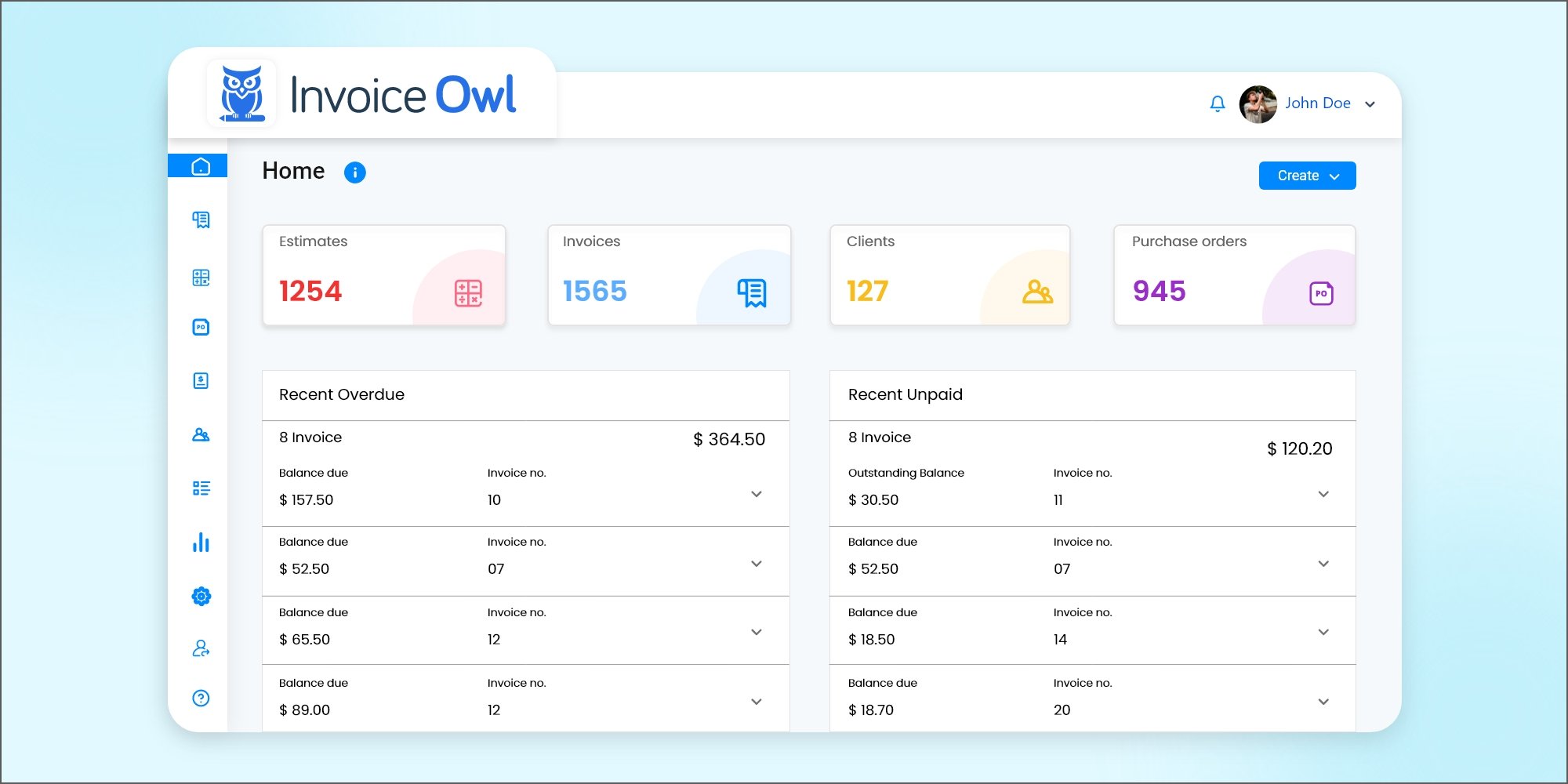Click the Help question mark icon

[201, 698]
